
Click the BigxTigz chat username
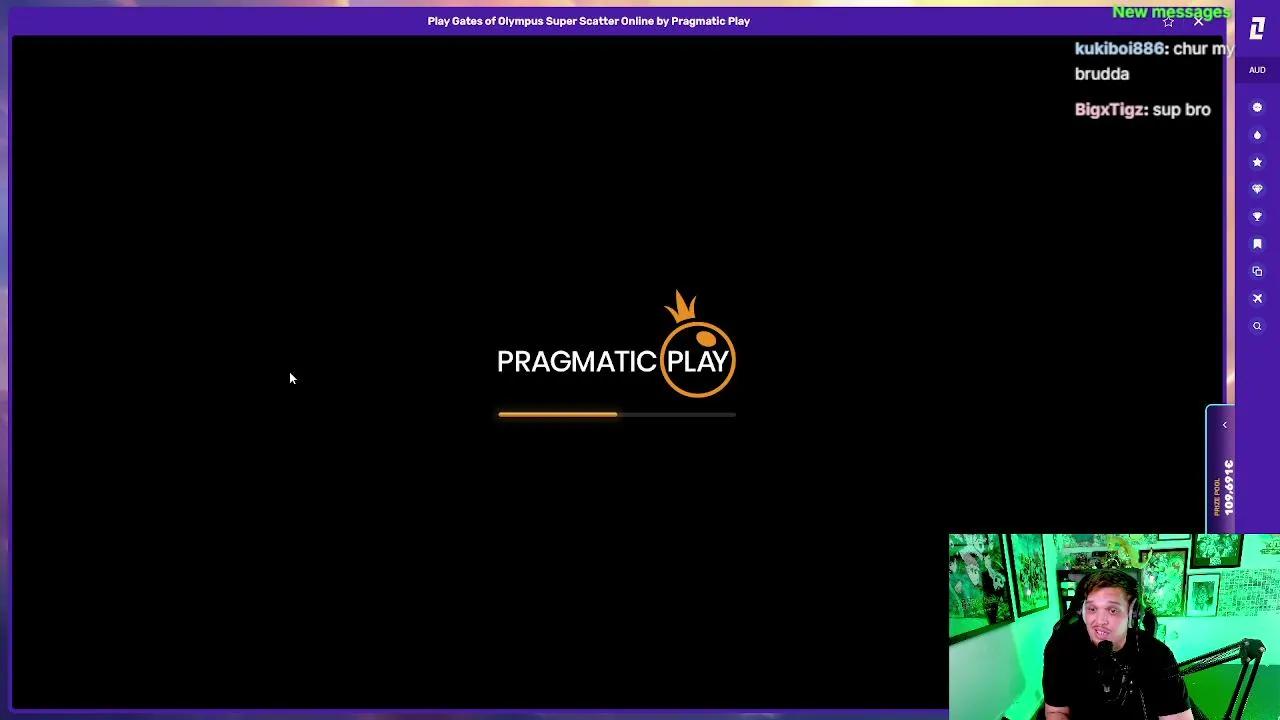point(1109,110)
